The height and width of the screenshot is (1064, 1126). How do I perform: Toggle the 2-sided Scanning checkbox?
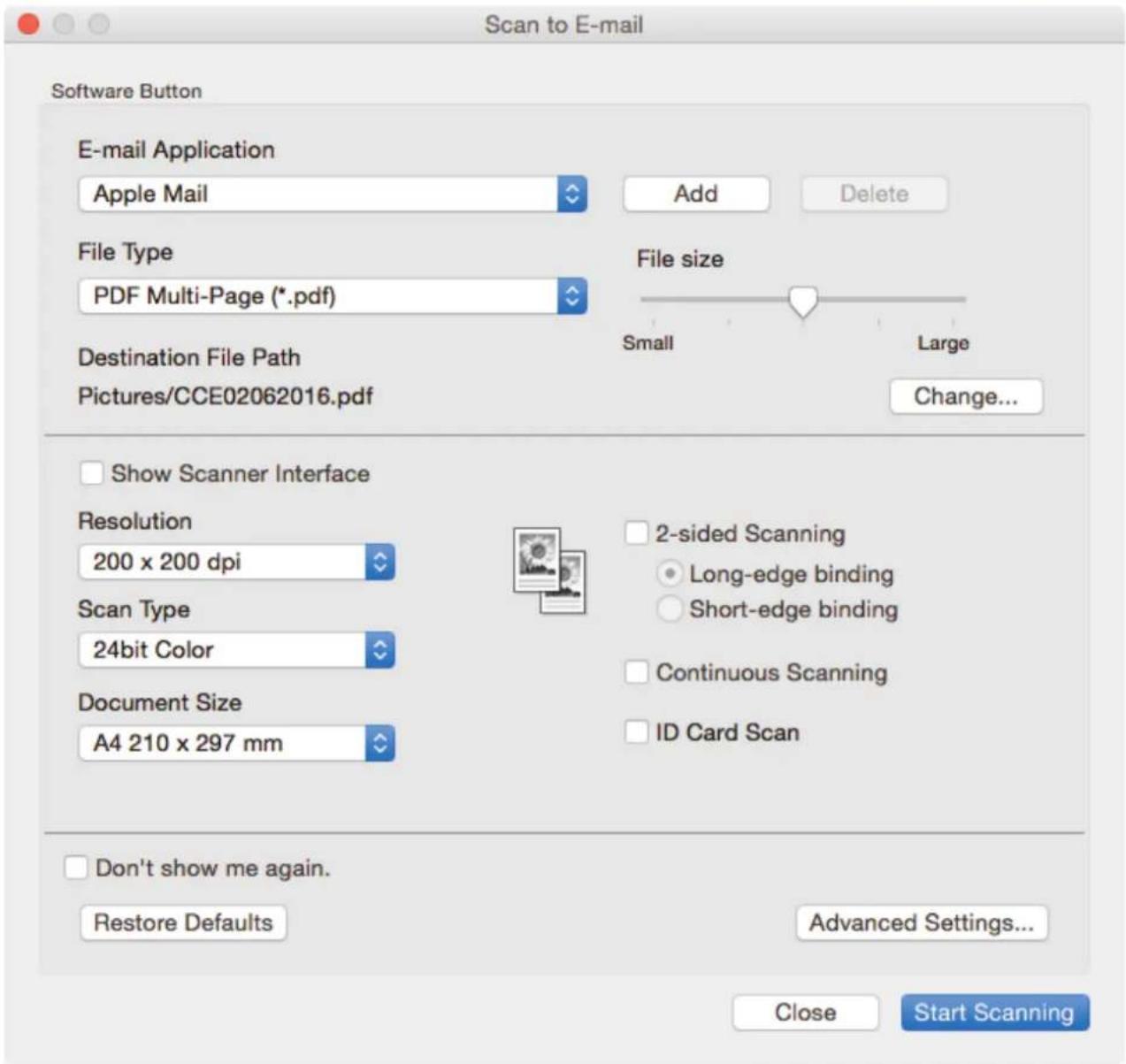click(637, 533)
